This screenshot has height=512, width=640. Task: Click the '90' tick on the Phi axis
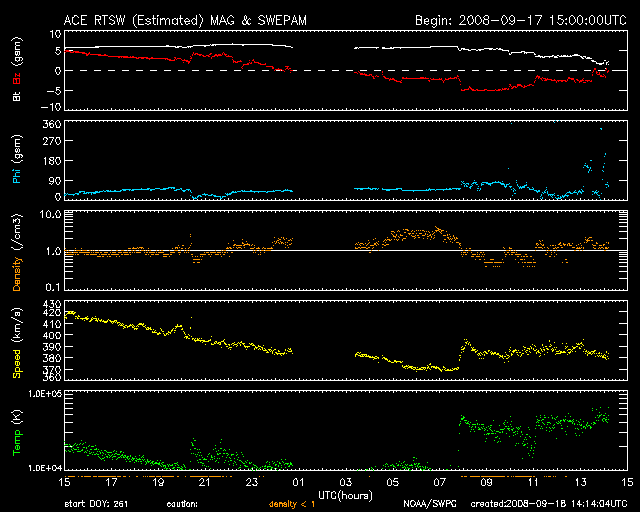[55, 180]
